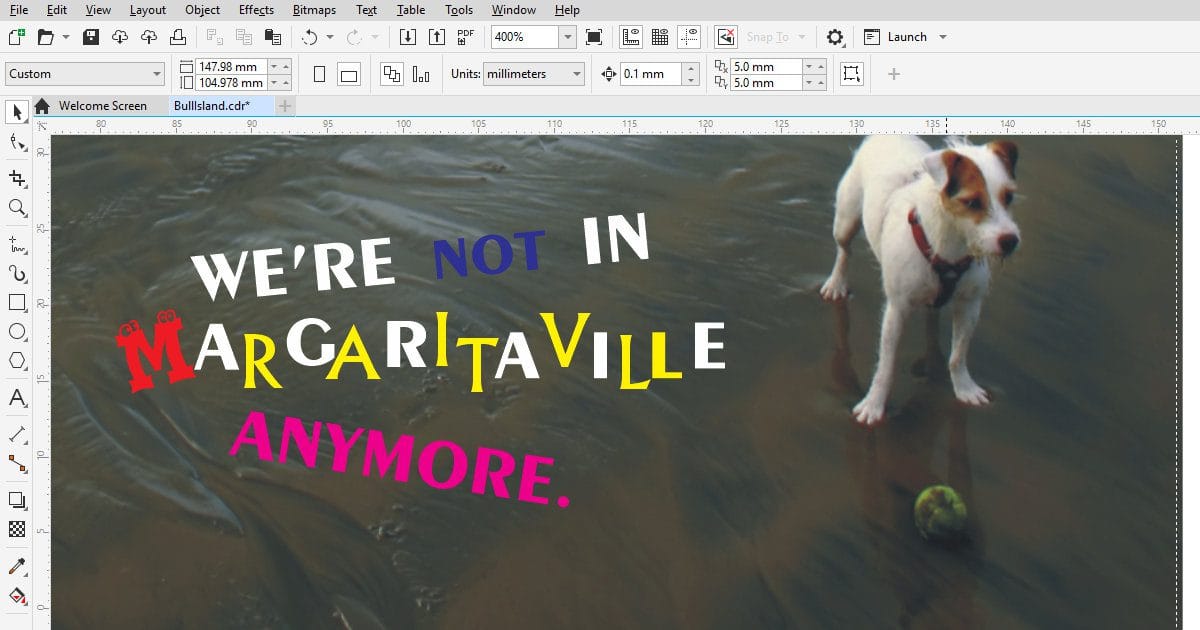
Task: Toggle the document grid
Action: 660,36
